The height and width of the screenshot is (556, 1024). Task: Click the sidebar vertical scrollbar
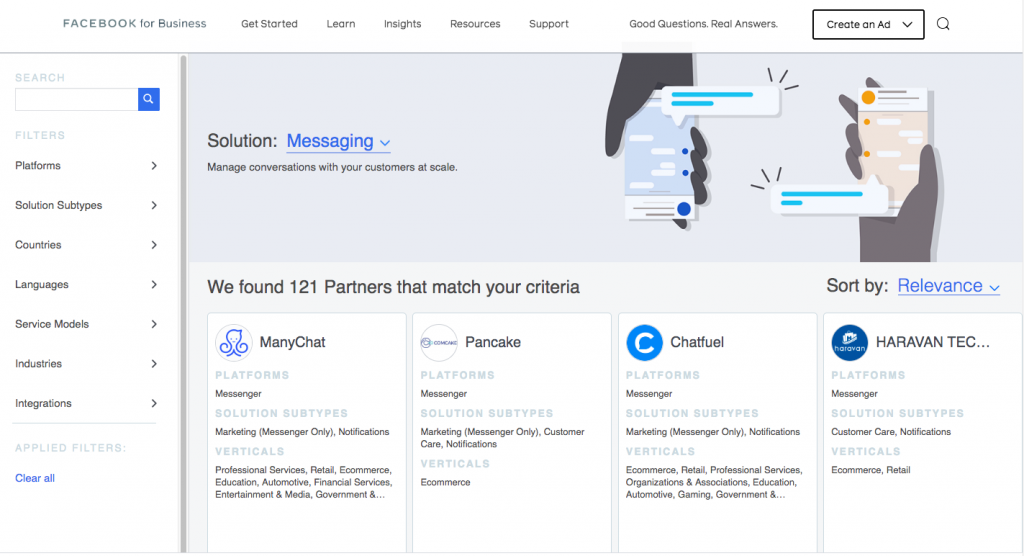point(184,304)
